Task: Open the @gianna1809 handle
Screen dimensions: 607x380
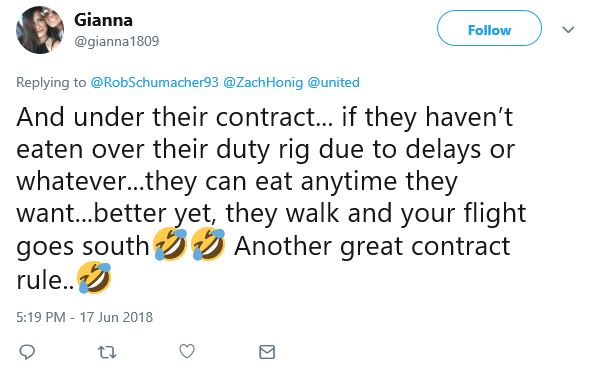Action: 117,41
